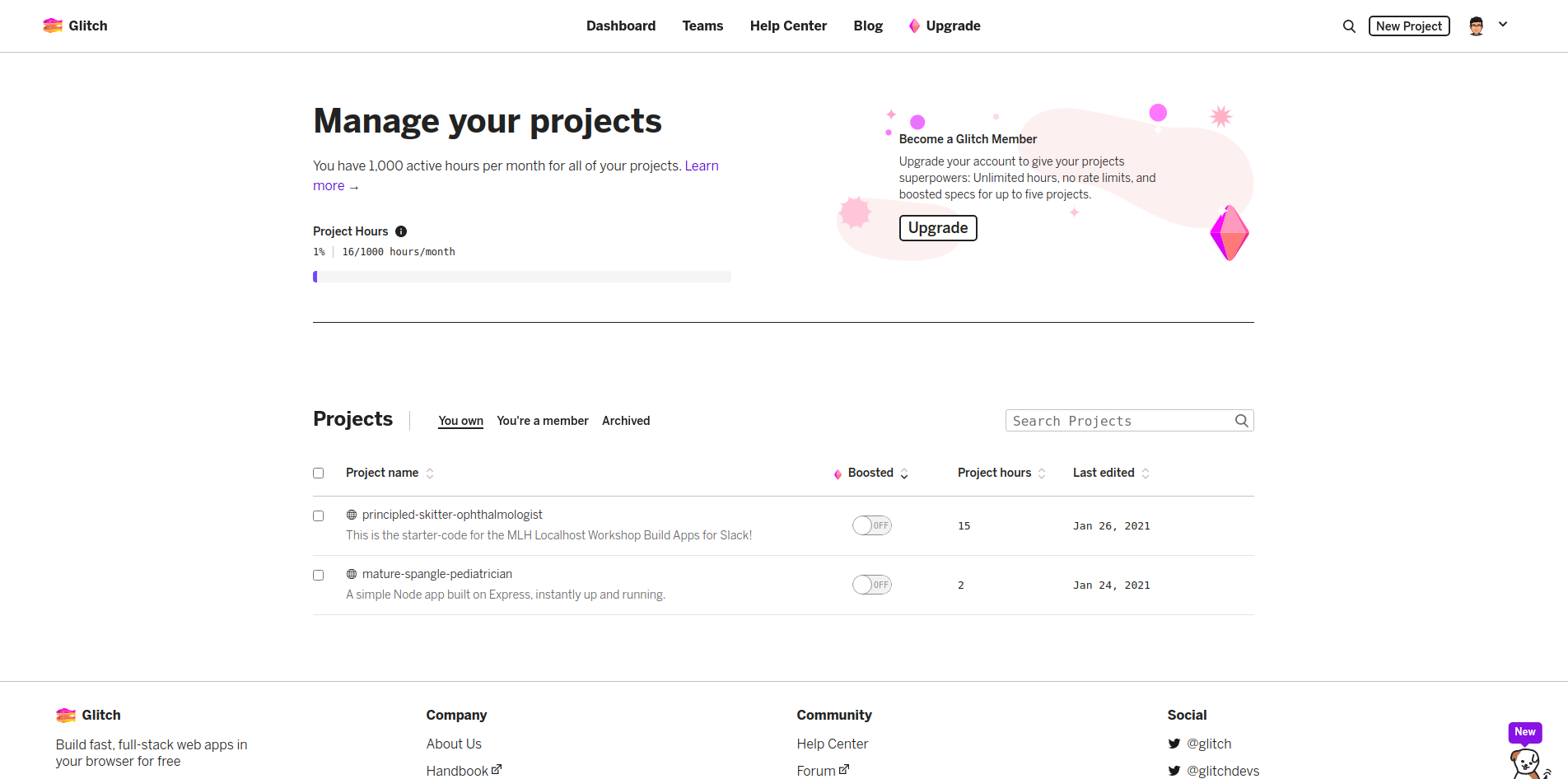
Task: Open About Us footer link
Action: [x=454, y=744]
